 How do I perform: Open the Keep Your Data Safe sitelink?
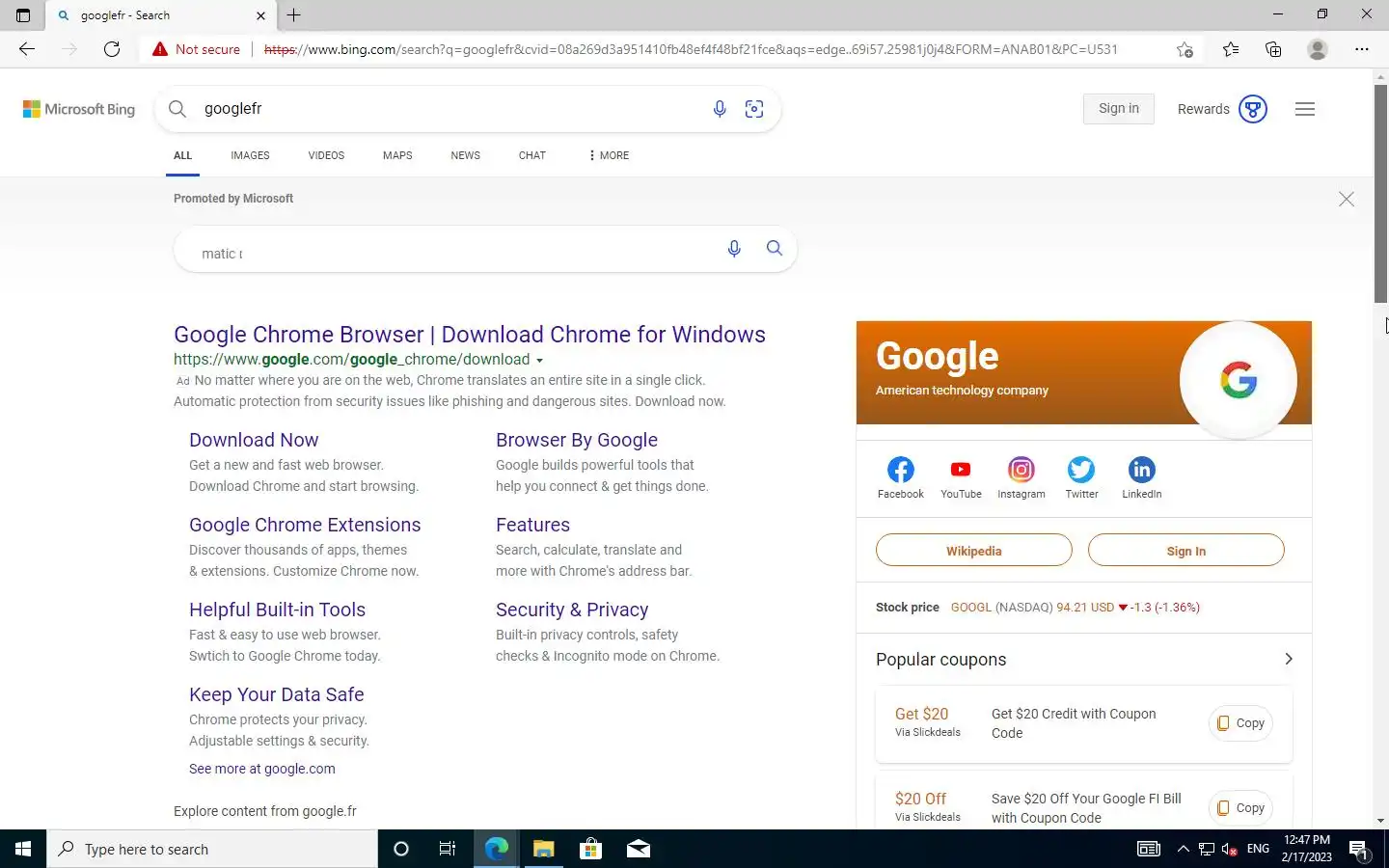[x=277, y=694]
